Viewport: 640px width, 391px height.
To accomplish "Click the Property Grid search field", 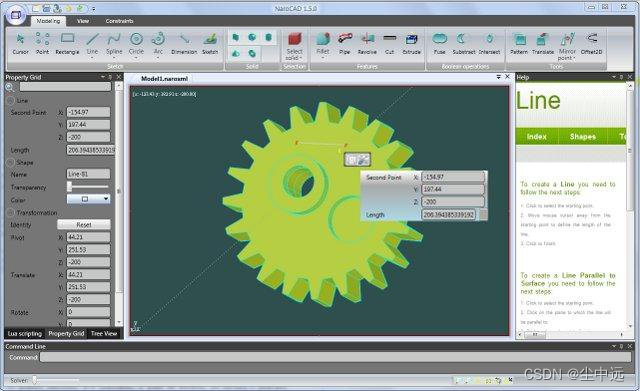I will pyautogui.click(x=65, y=87).
